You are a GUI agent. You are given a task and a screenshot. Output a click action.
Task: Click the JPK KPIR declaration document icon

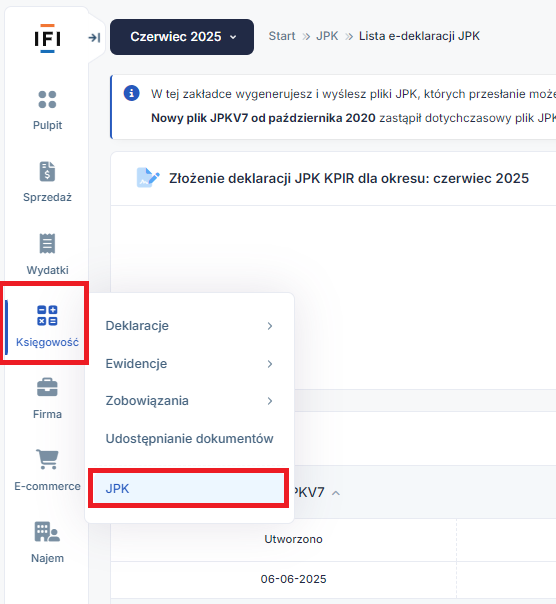click(x=148, y=178)
